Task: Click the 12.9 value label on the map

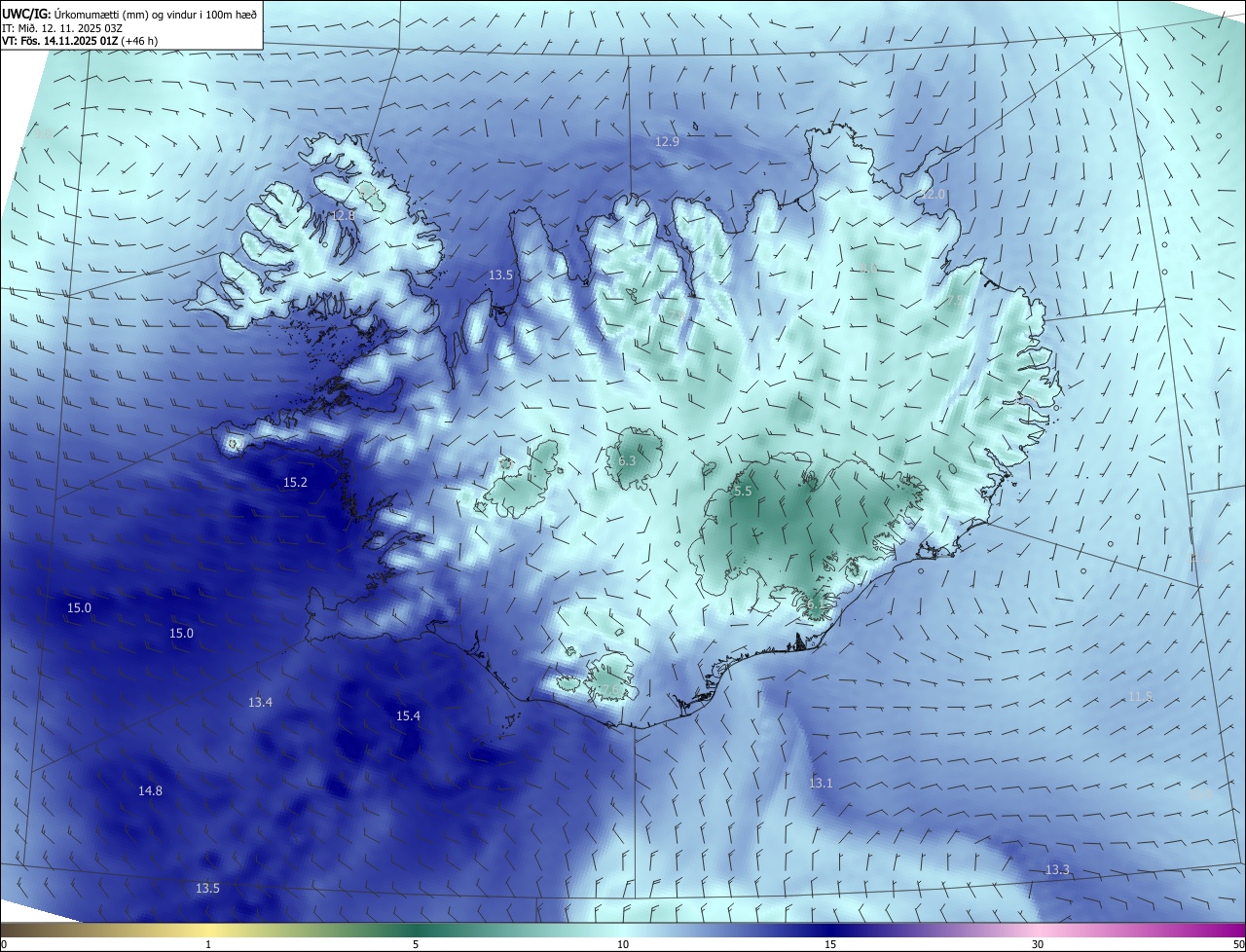Action: click(667, 141)
